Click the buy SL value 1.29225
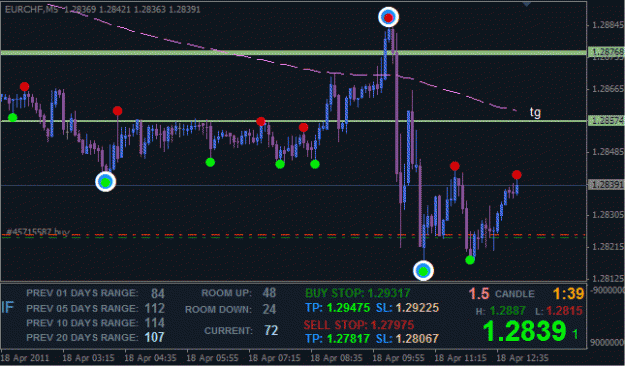The image size is (625, 366). coord(417,308)
